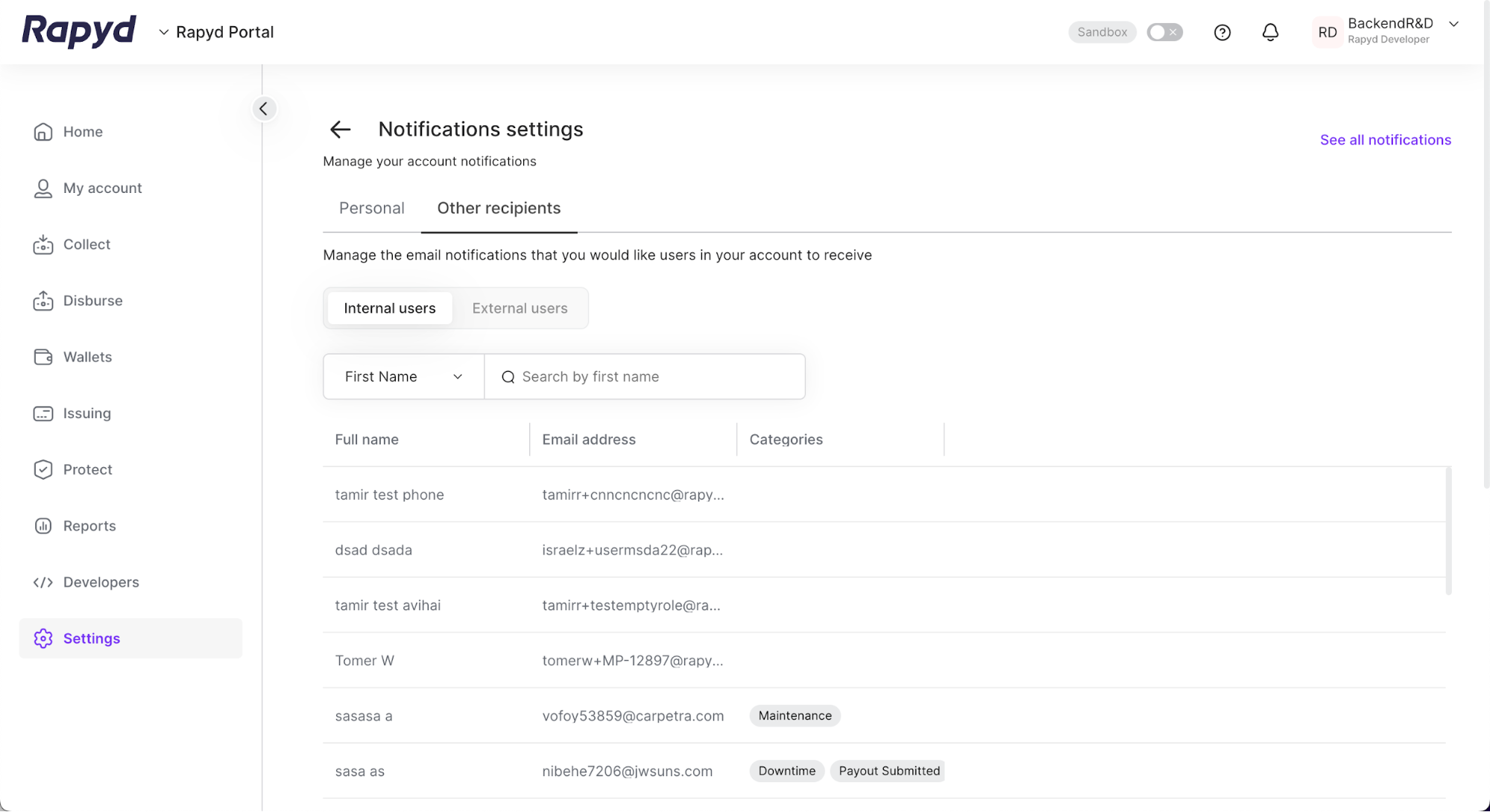1490x812 pixels.
Task: Select the Internal users segment
Action: [389, 308]
